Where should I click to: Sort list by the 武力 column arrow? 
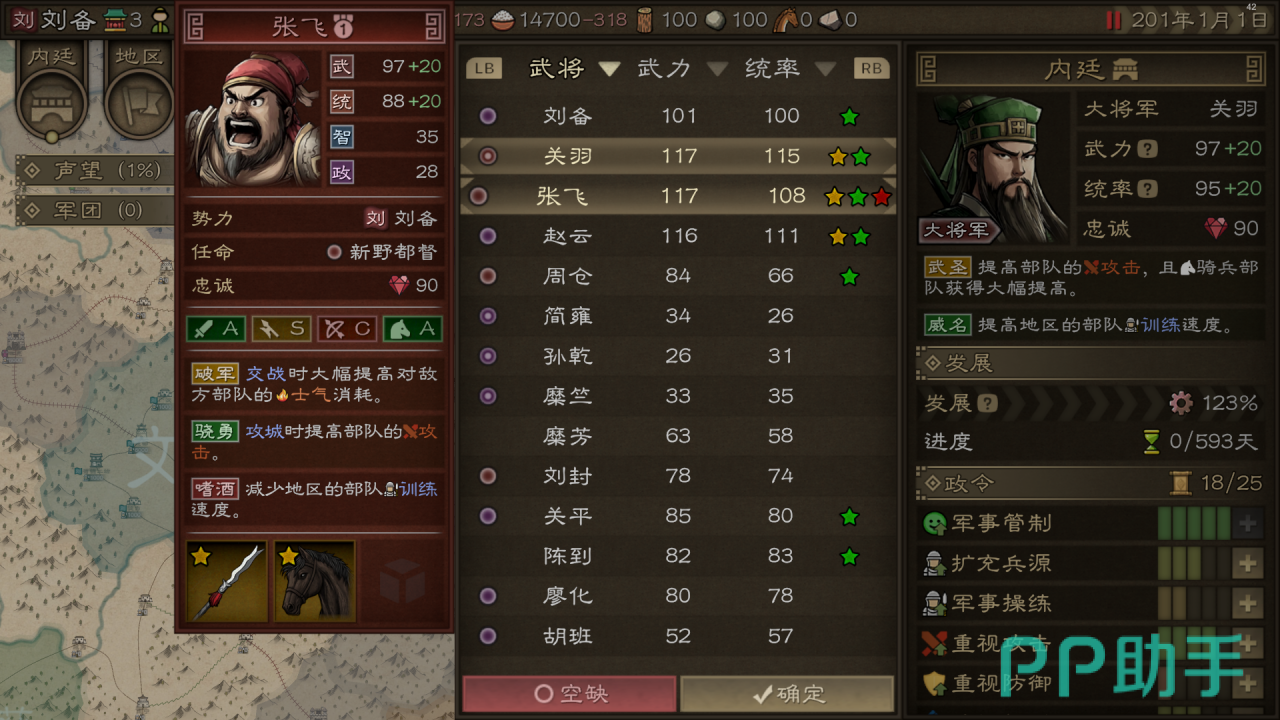click(x=716, y=69)
